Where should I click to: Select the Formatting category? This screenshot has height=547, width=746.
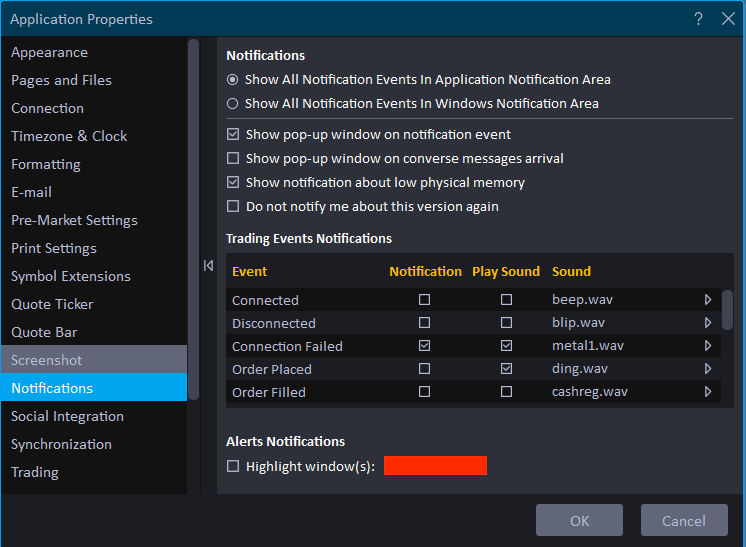pos(94,165)
